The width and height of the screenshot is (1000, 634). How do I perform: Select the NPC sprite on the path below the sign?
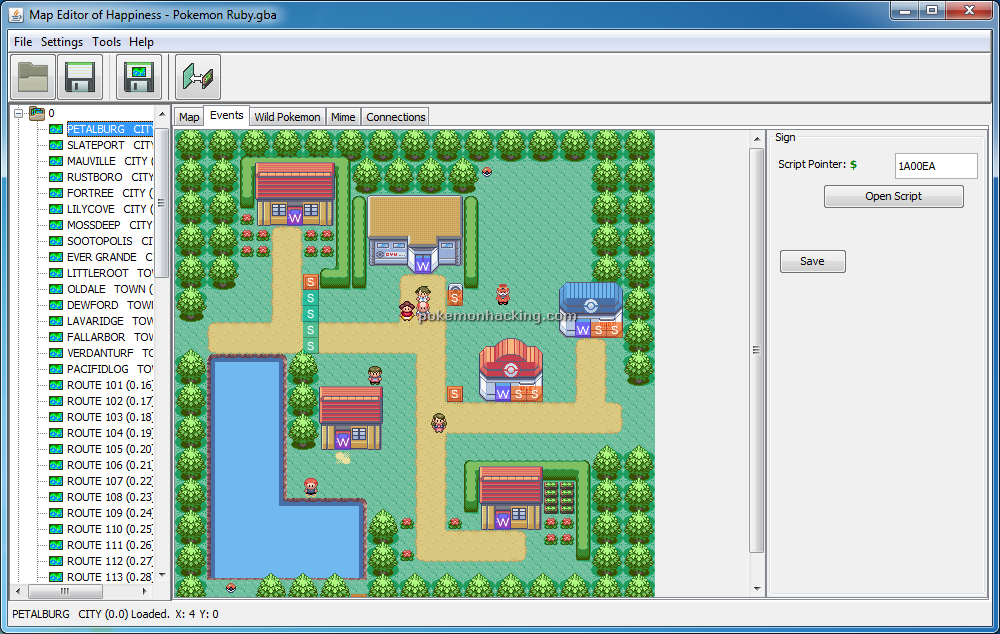point(439,422)
